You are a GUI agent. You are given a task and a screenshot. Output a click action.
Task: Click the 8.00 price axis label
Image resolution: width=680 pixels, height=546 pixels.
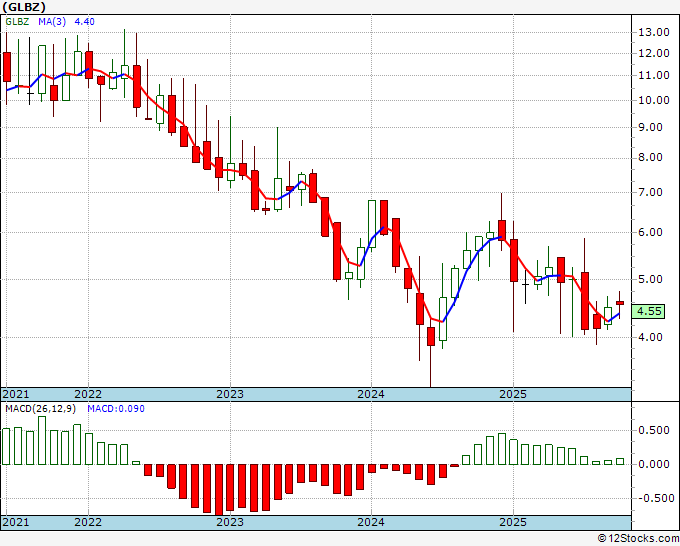click(x=651, y=157)
